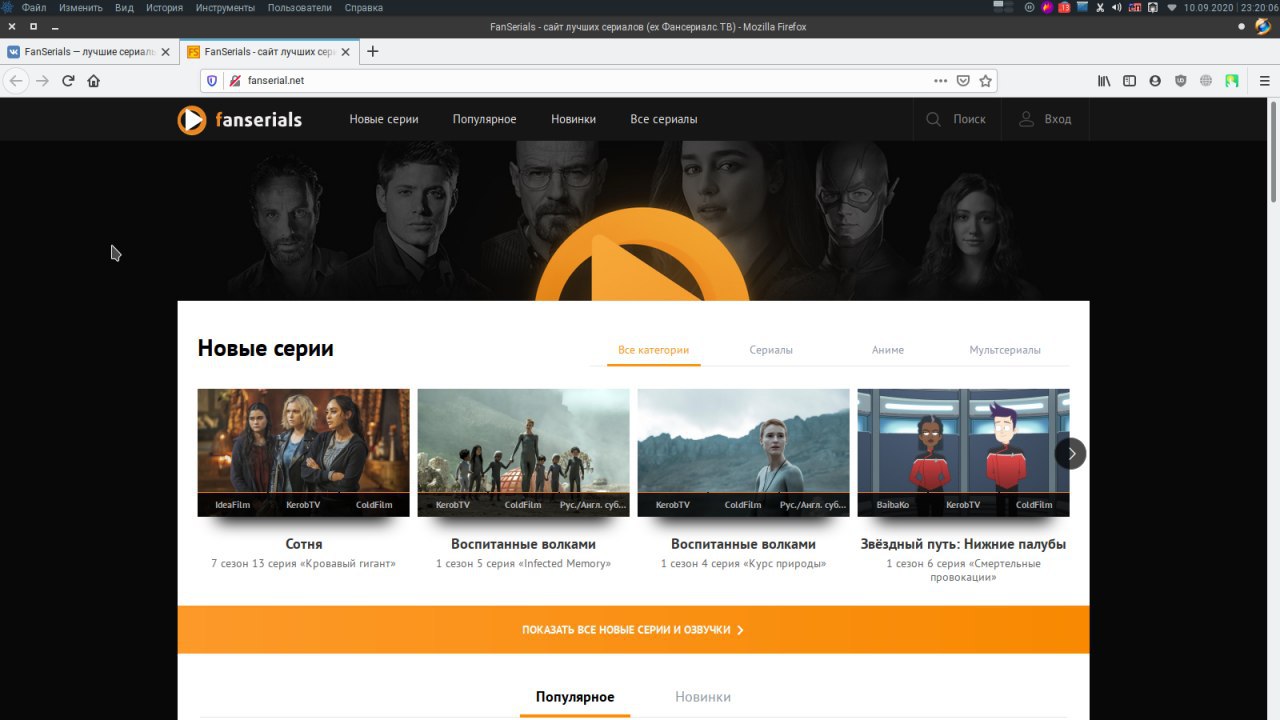
Task: Show sidebars toolbar icon
Action: click(1130, 81)
